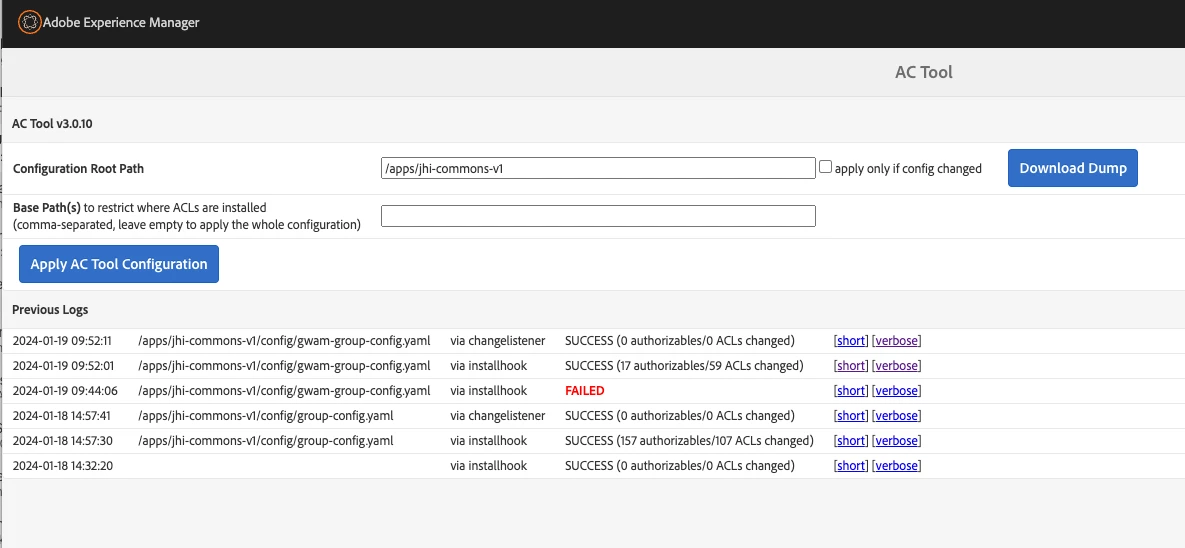
Task: Click the Apply AC Tool Configuration button
Action: click(119, 264)
